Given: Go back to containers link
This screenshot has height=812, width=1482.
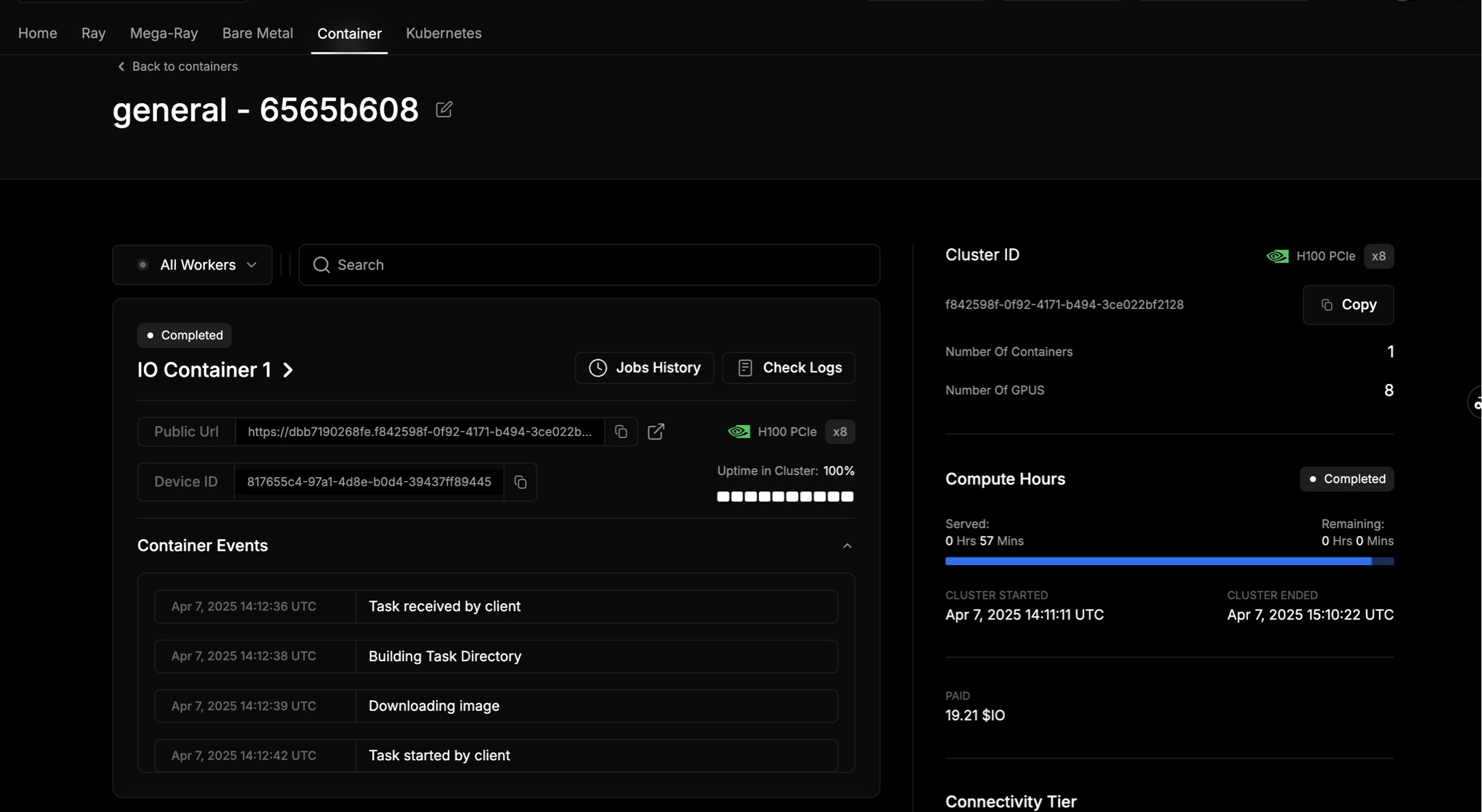Looking at the screenshot, I should tap(177, 66).
